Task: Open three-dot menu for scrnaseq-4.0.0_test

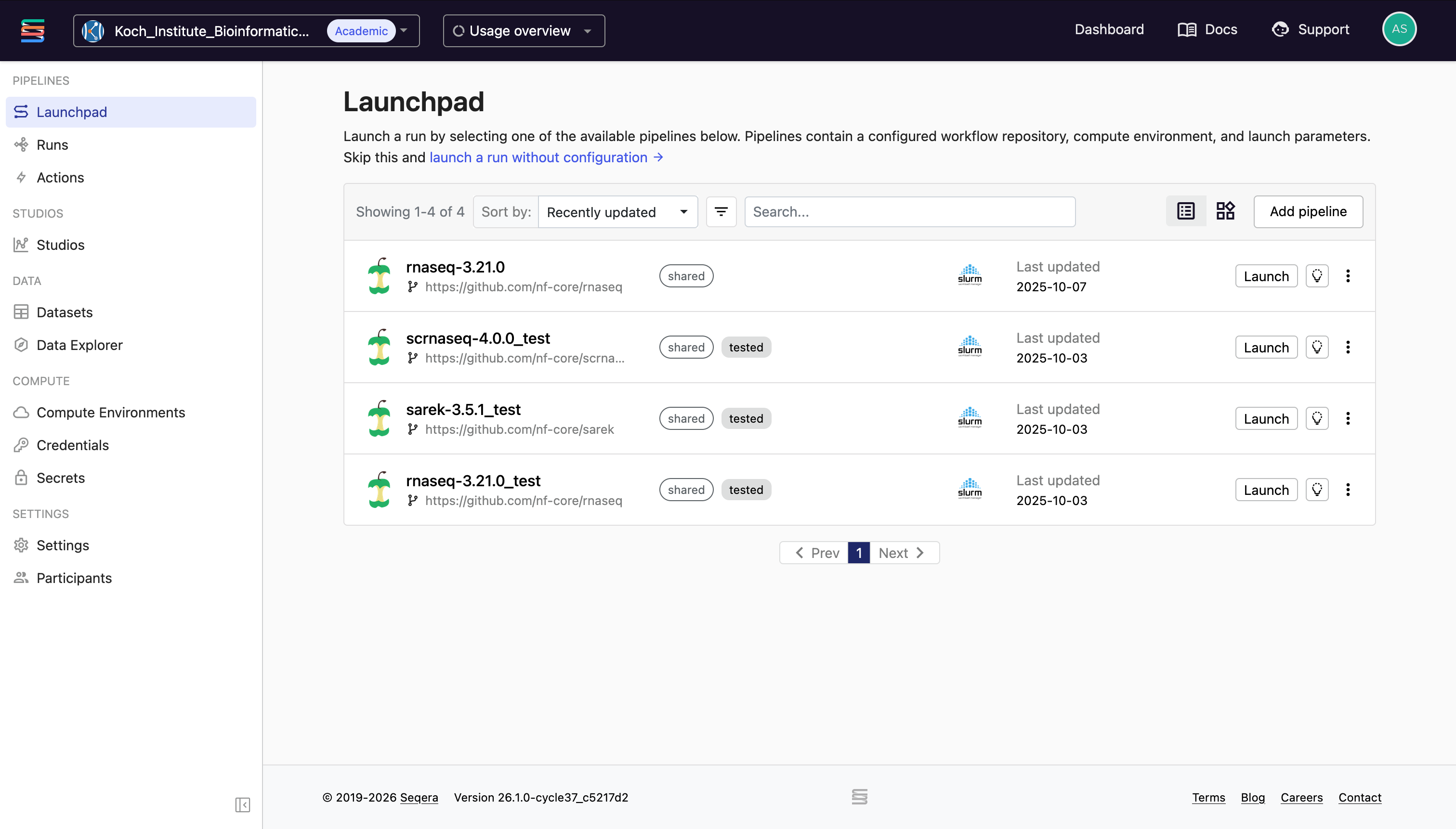Action: click(x=1347, y=347)
